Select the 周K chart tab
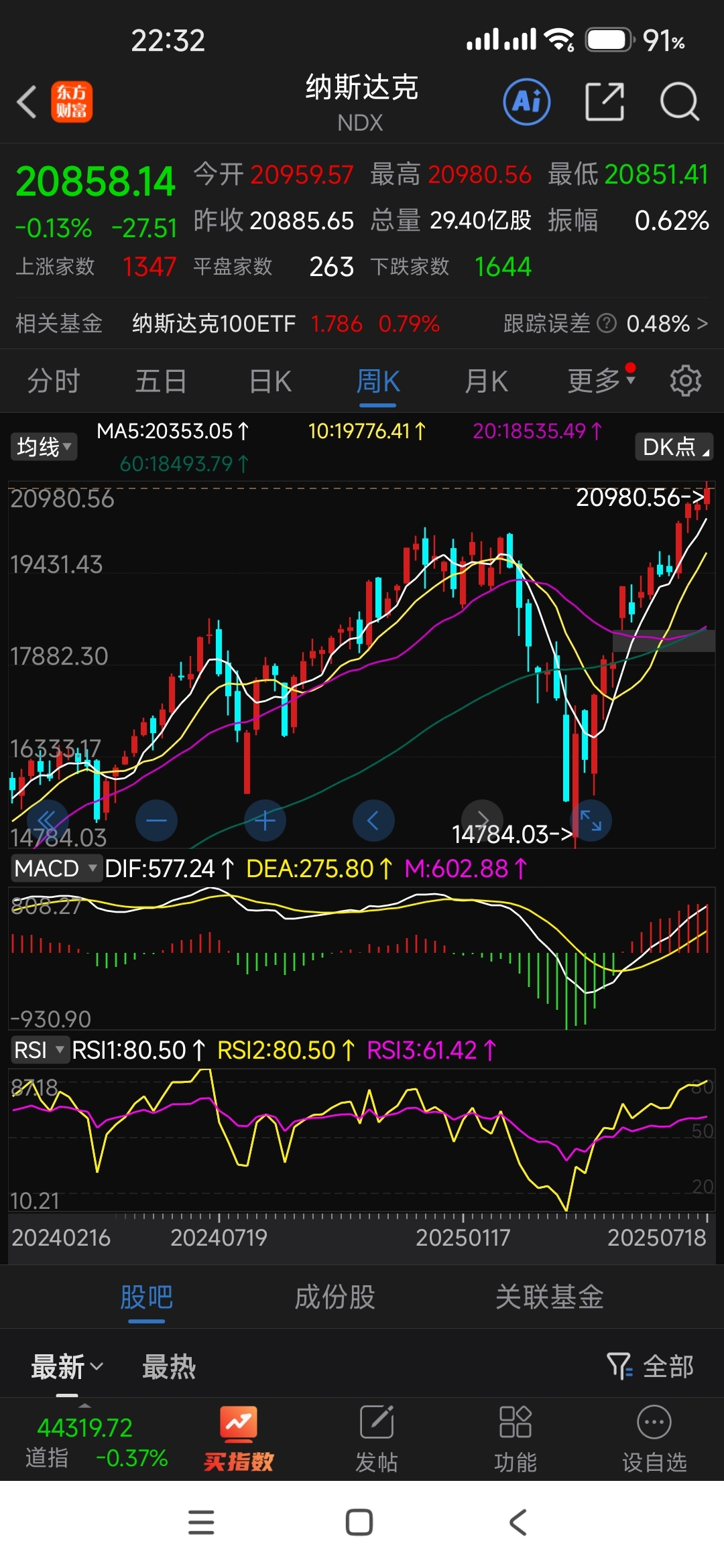724x1568 pixels. (x=378, y=381)
